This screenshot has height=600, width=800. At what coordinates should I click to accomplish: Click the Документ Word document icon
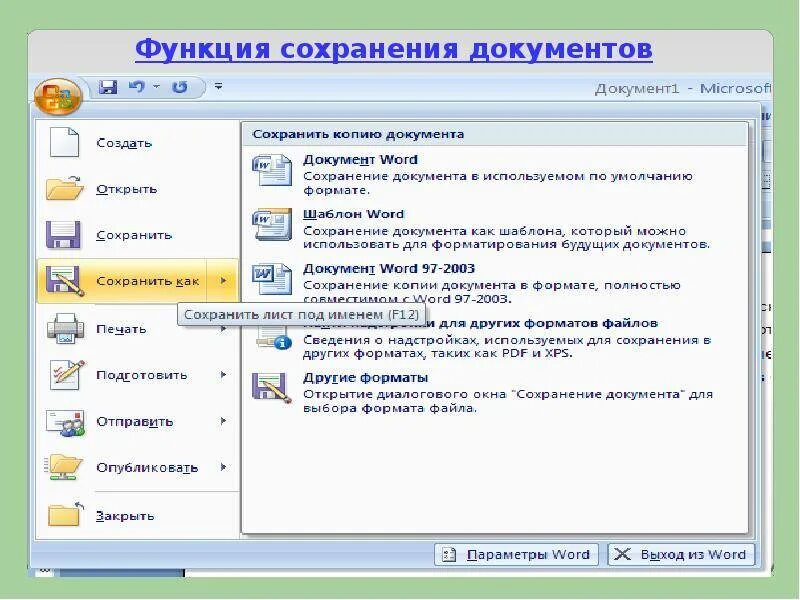[x=272, y=171]
